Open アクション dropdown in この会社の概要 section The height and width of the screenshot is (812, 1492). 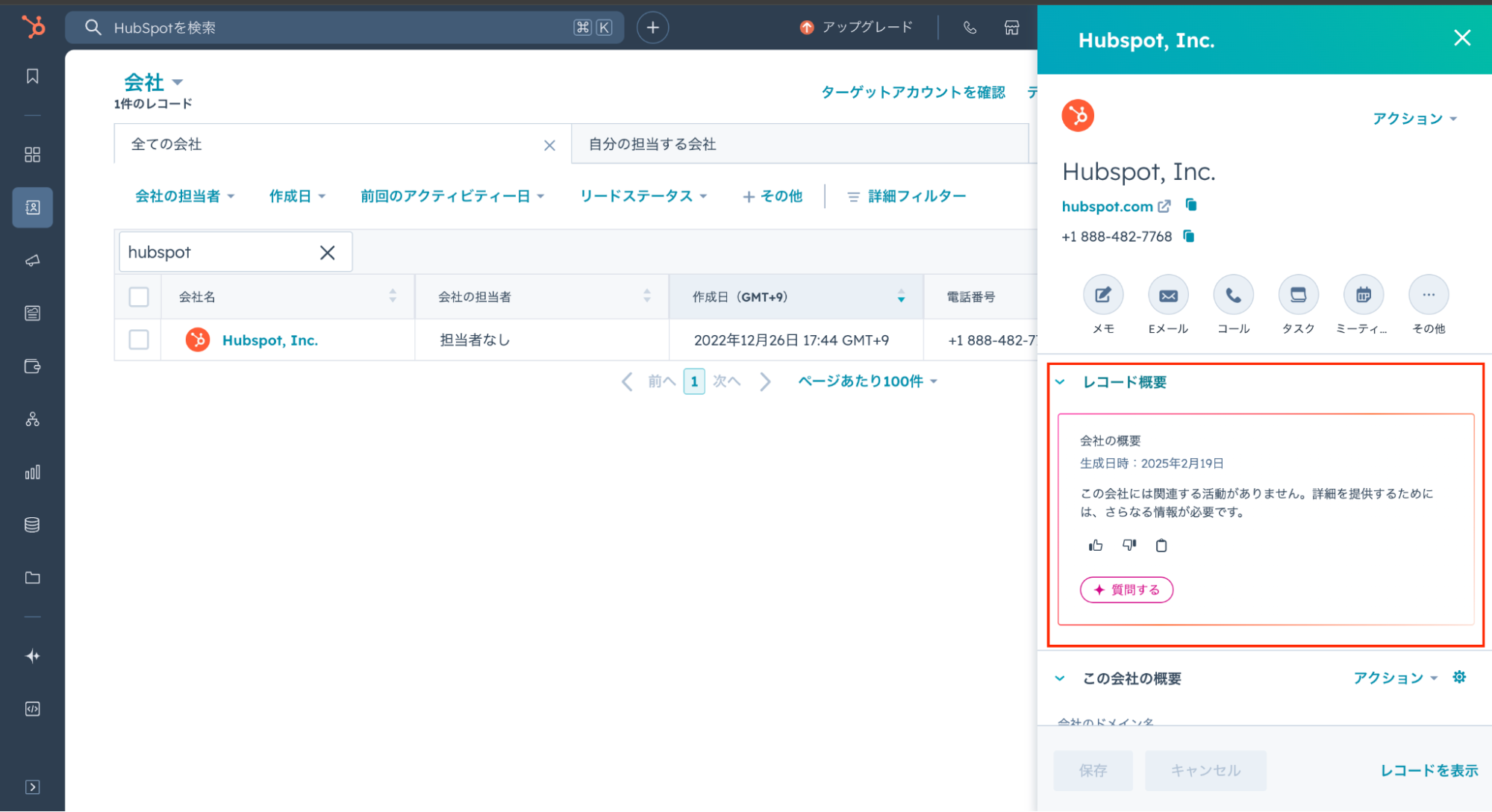pos(1395,678)
